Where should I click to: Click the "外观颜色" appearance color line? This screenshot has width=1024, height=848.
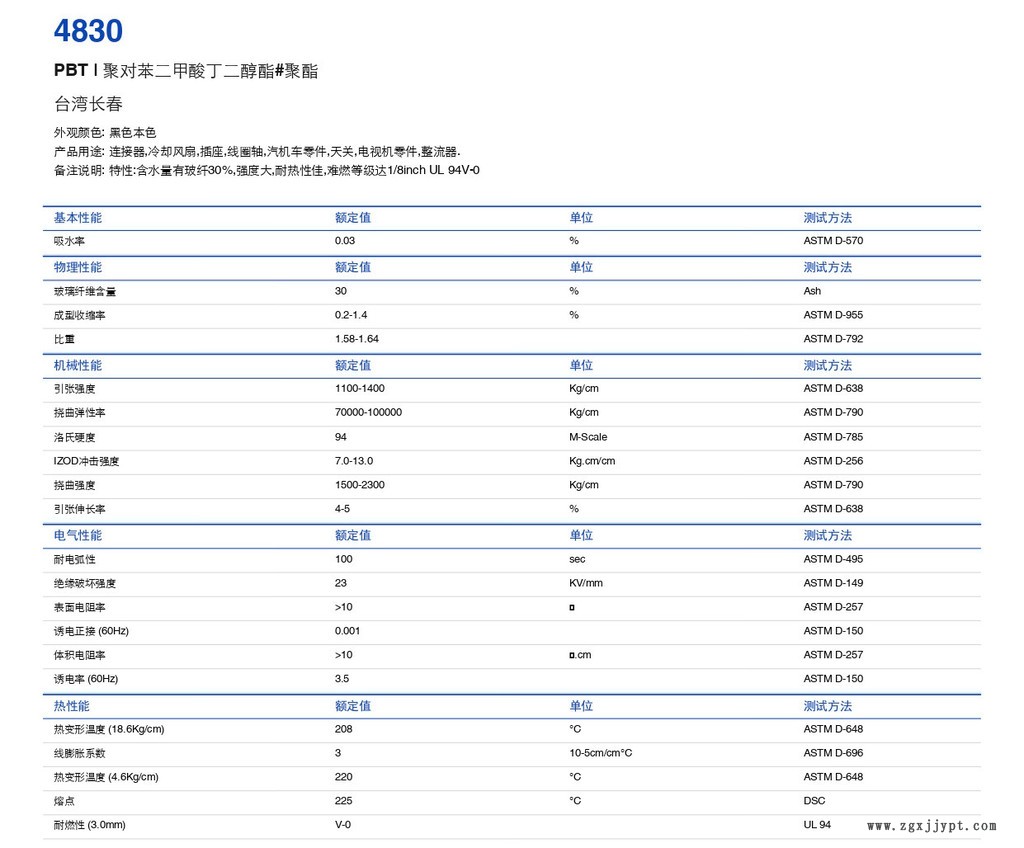(x=105, y=133)
